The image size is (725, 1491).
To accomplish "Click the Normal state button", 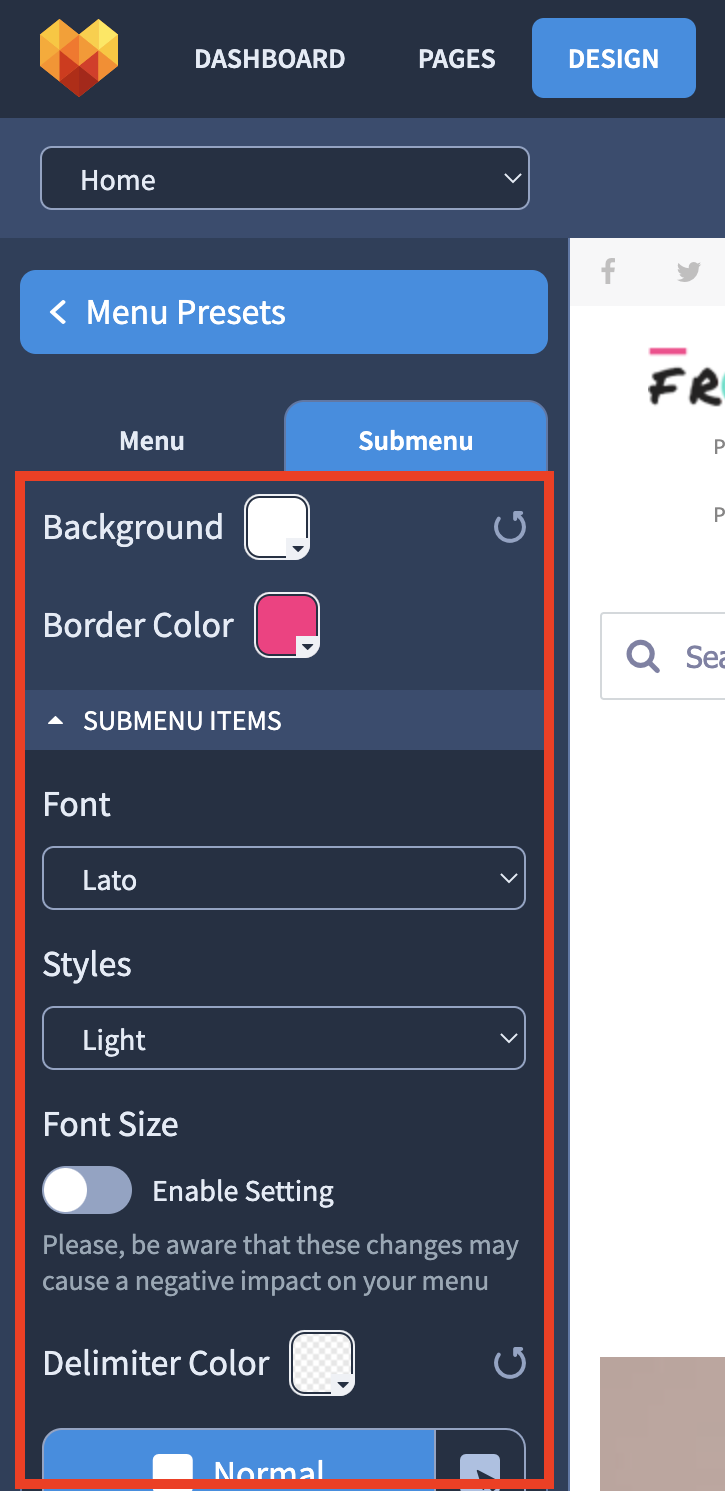I will click(239, 1466).
